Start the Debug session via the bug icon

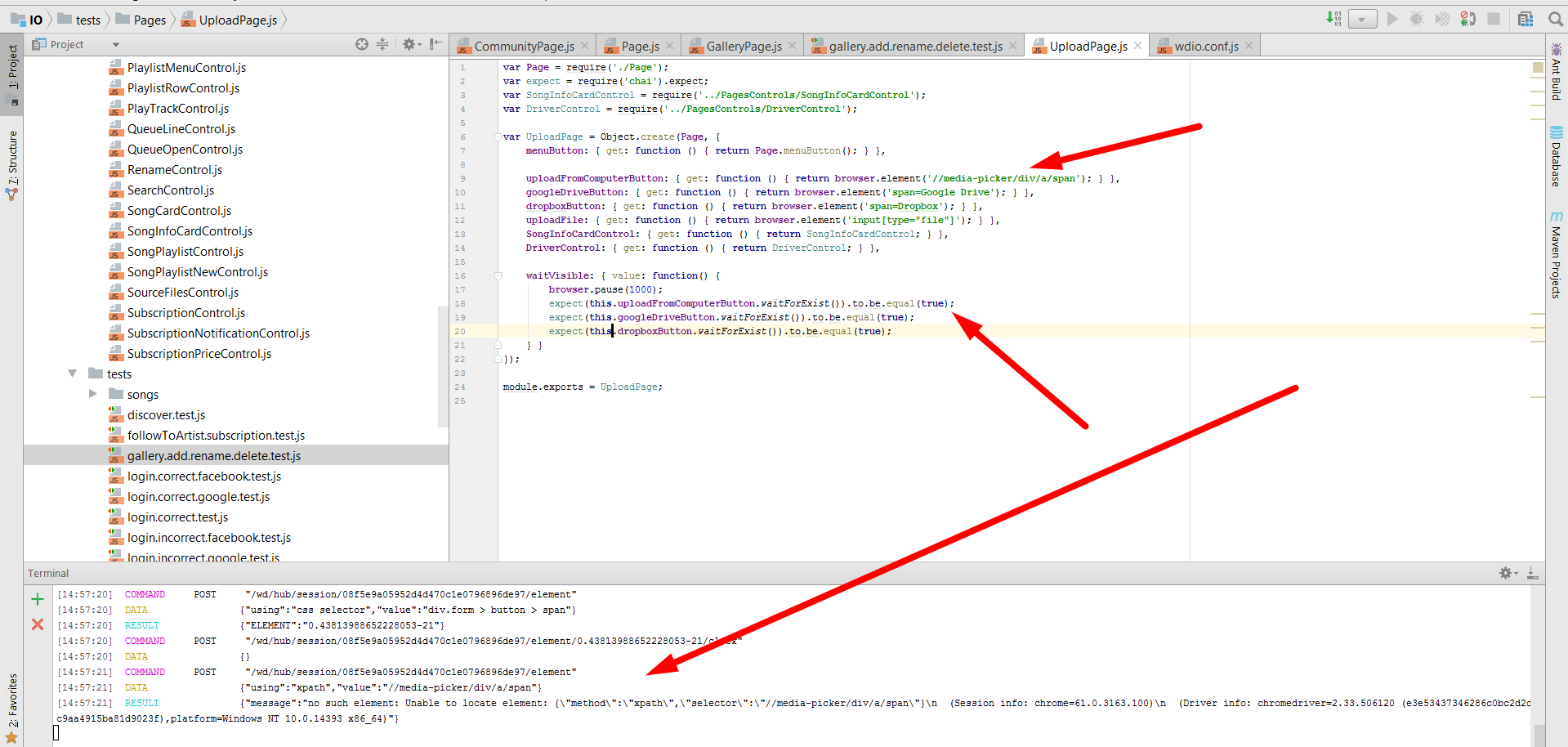pyautogui.click(x=1416, y=19)
